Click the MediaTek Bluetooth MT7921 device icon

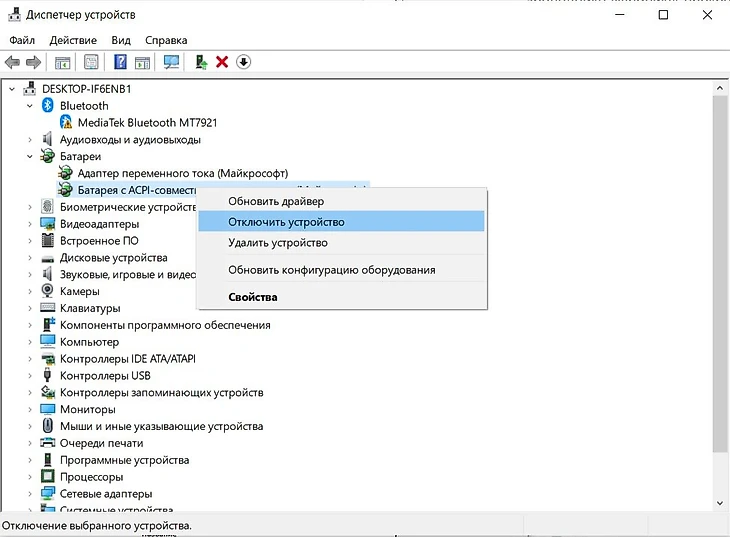(x=67, y=122)
